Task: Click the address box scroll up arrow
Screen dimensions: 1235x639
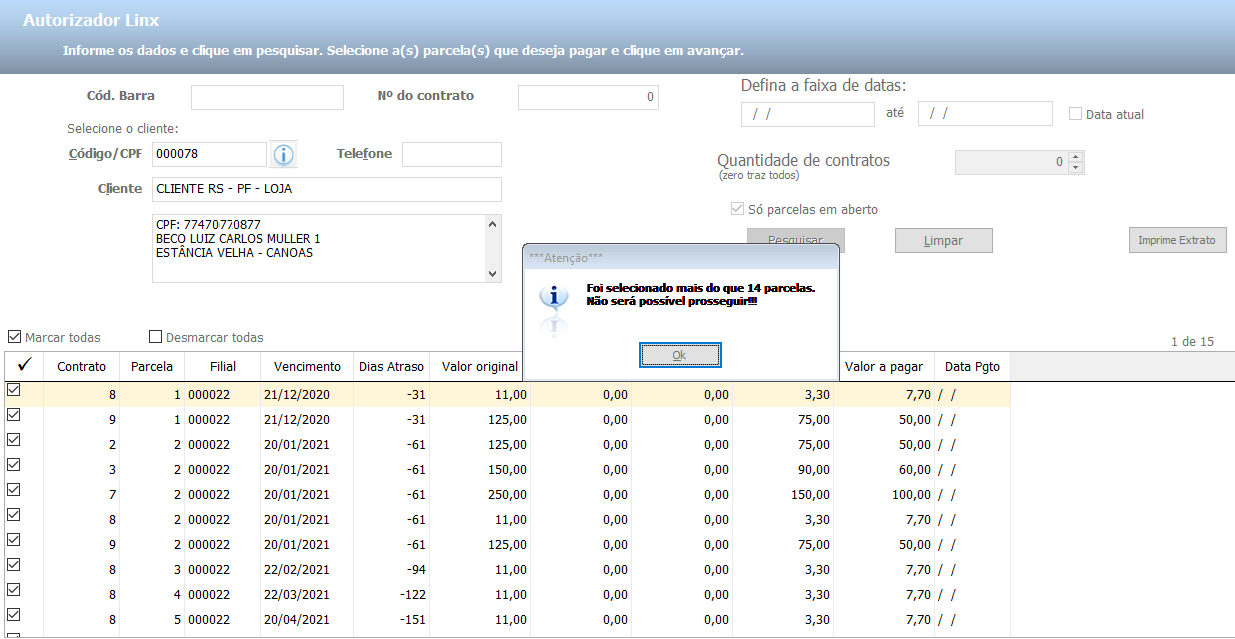Action: (x=492, y=225)
